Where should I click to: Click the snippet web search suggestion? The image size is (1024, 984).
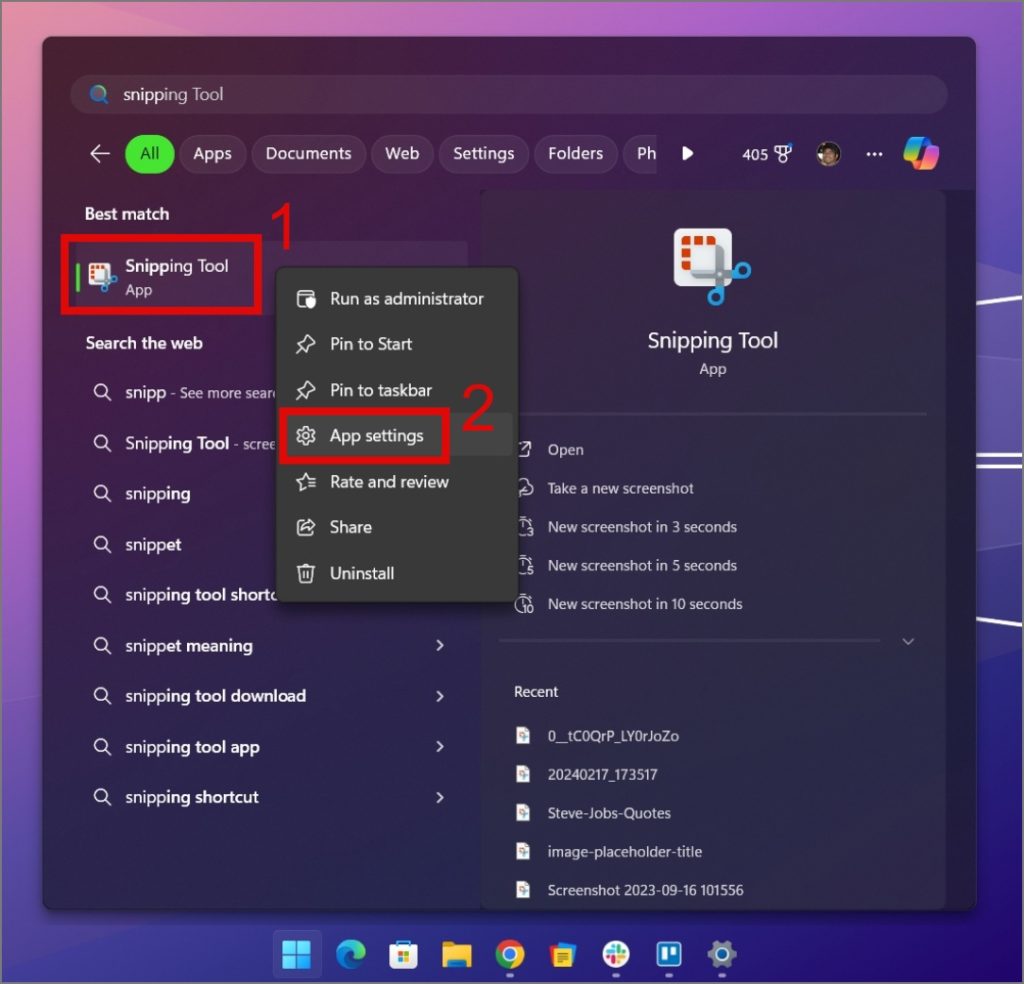153,545
